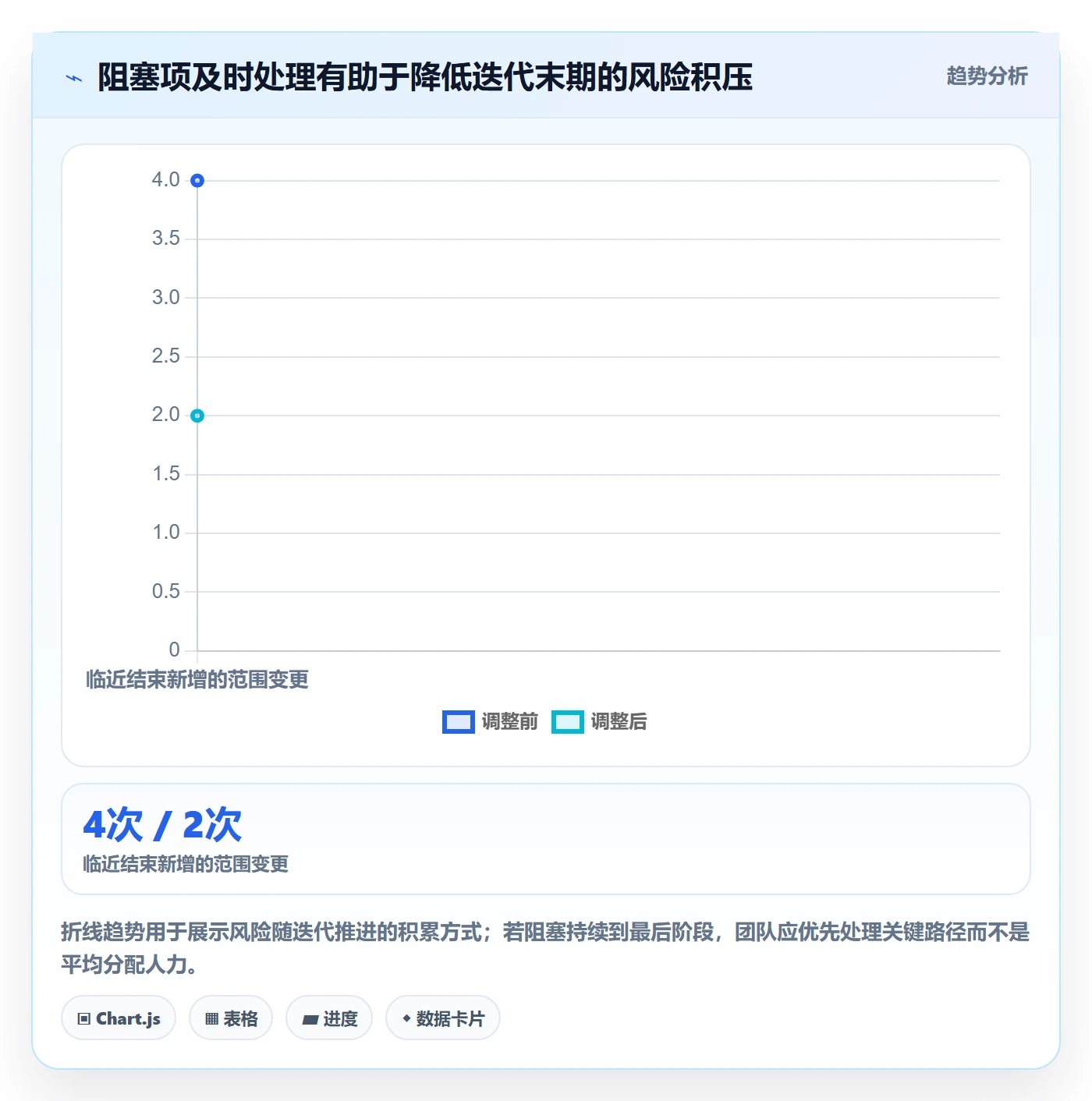The height and width of the screenshot is (1101, 1092).
Task: Click the diamond icon in the 数据卡片 chip
Action: pos(406,1018)
